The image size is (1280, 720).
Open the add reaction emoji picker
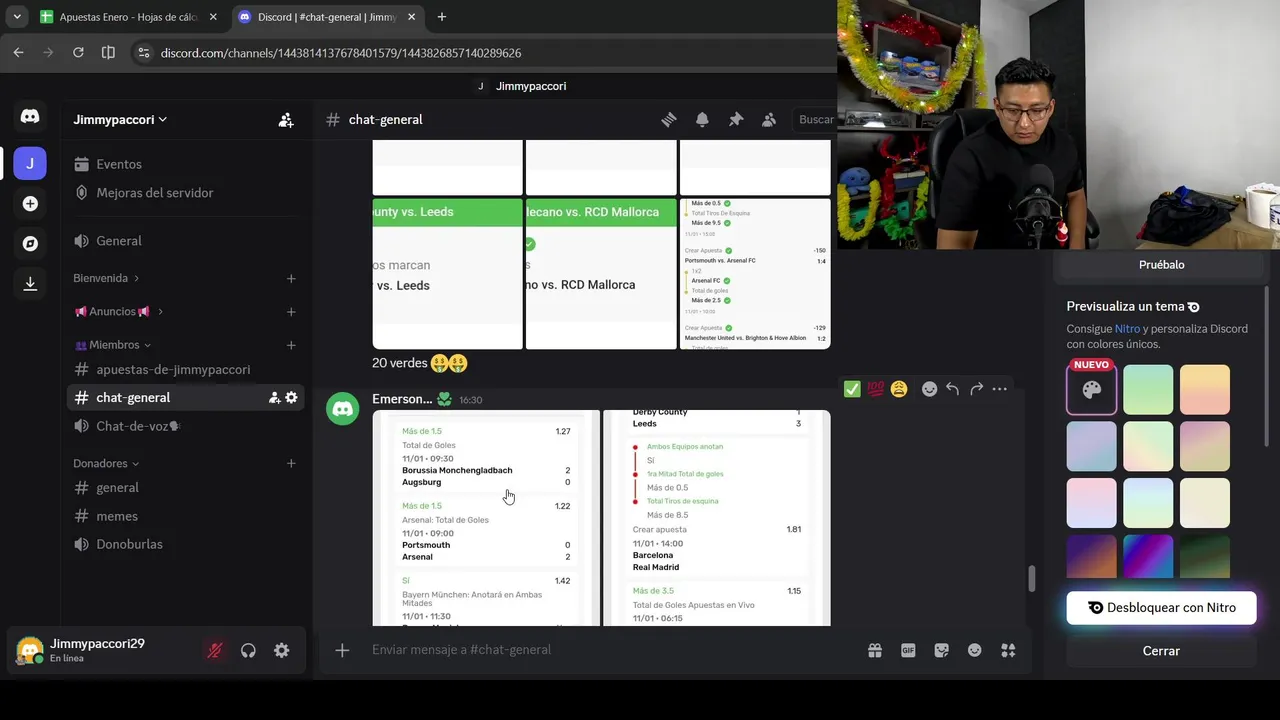[929, 389]
